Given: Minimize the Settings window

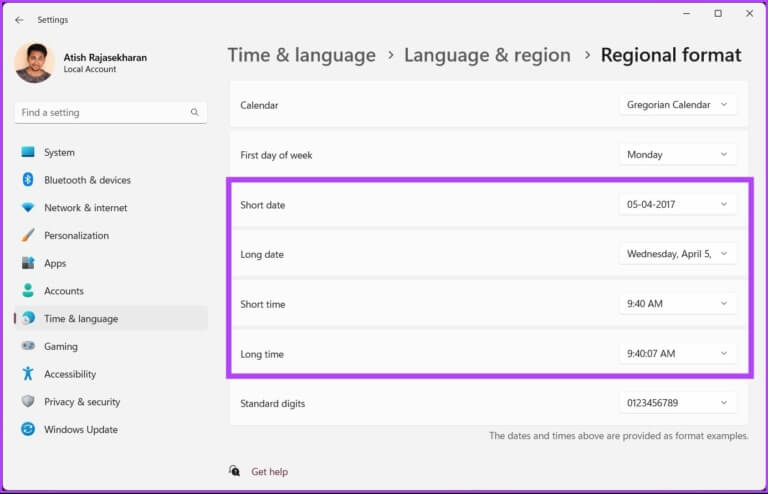Looking at the screenshot, I should coord(687,14).
